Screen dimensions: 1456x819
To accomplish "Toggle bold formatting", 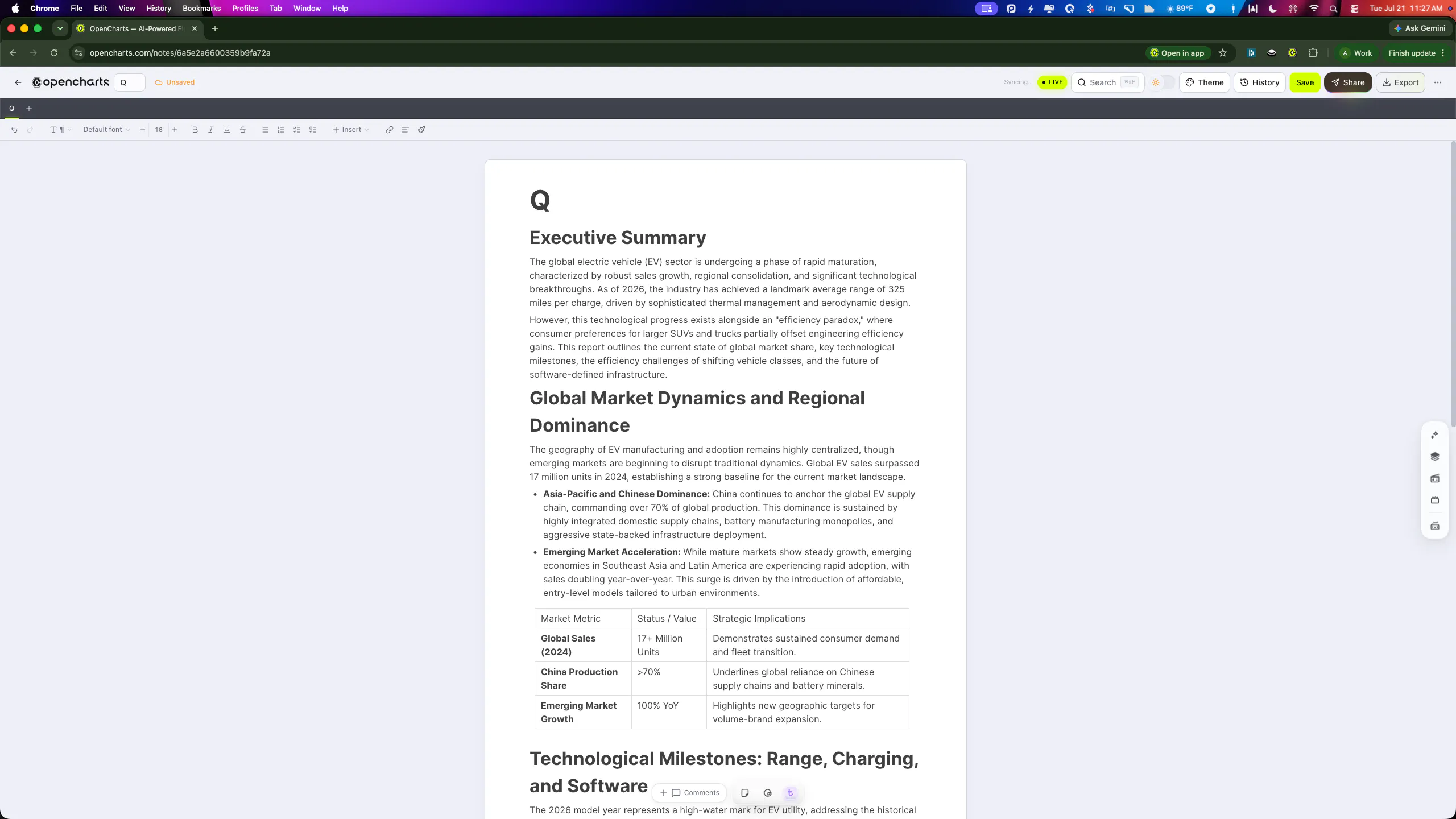I will tap(195, 130).
